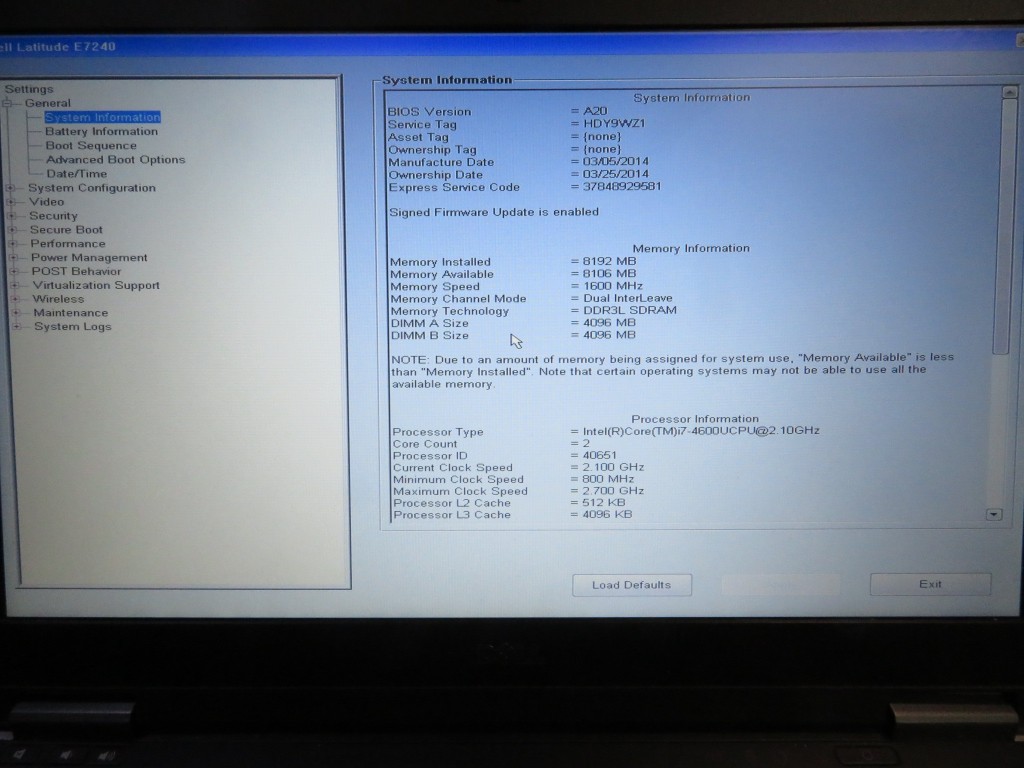The image size is (1024, 768).
Task: Expand the Power Management node
Action: pyautogui.click(x=13, y=257)
